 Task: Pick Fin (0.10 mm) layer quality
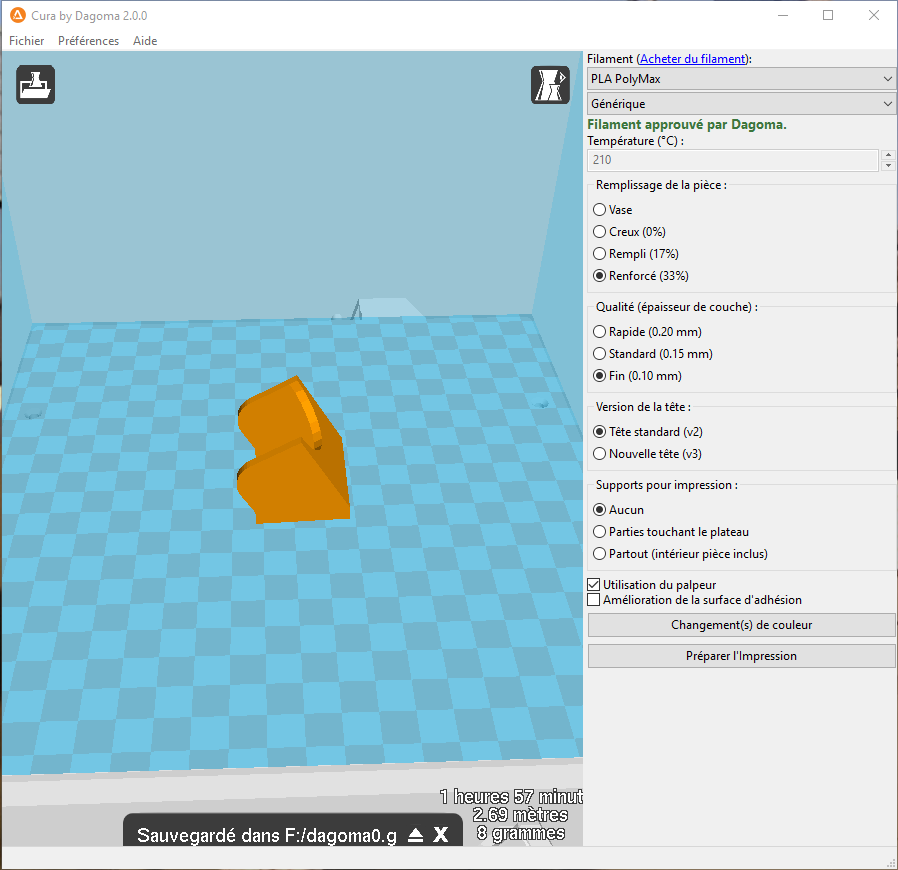tap(637, 376)
